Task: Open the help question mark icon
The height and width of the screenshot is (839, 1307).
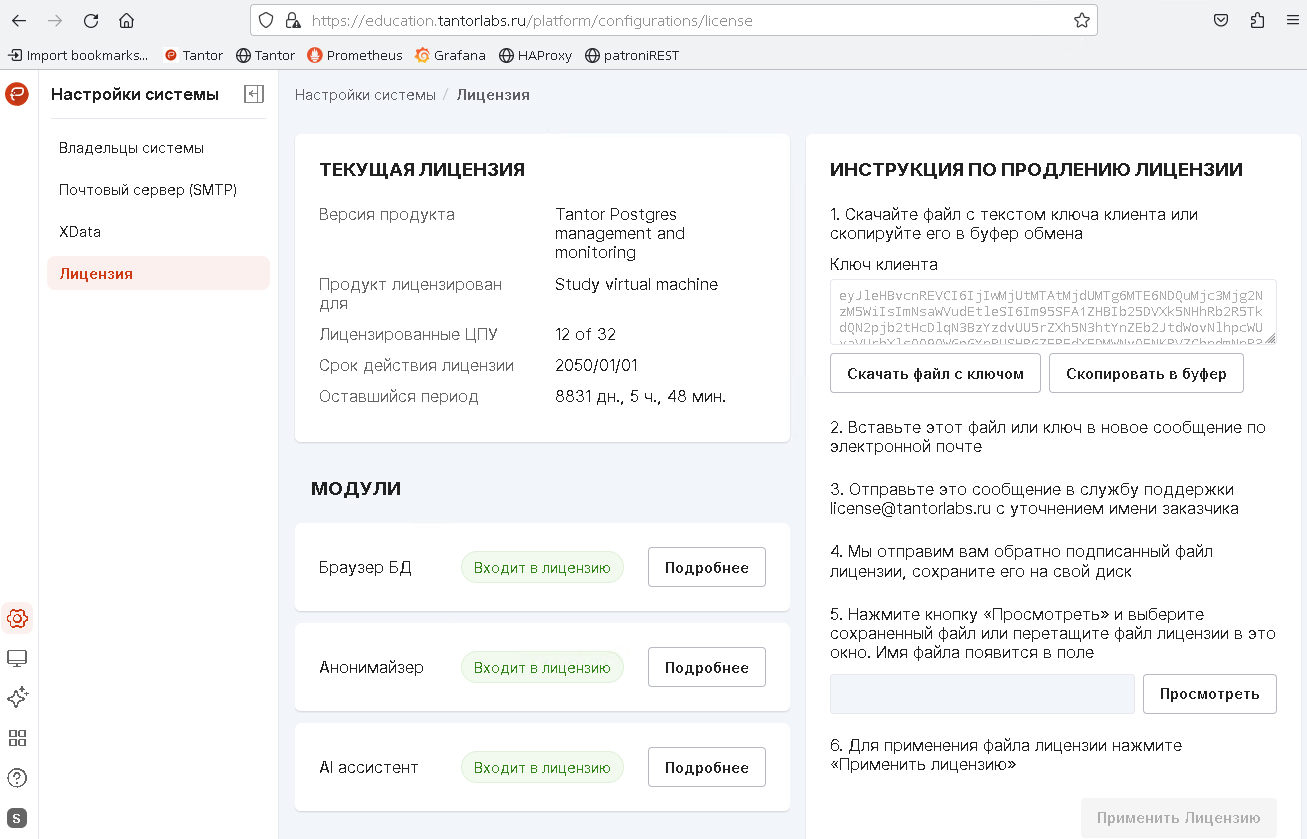Action: tap(17, 778)
